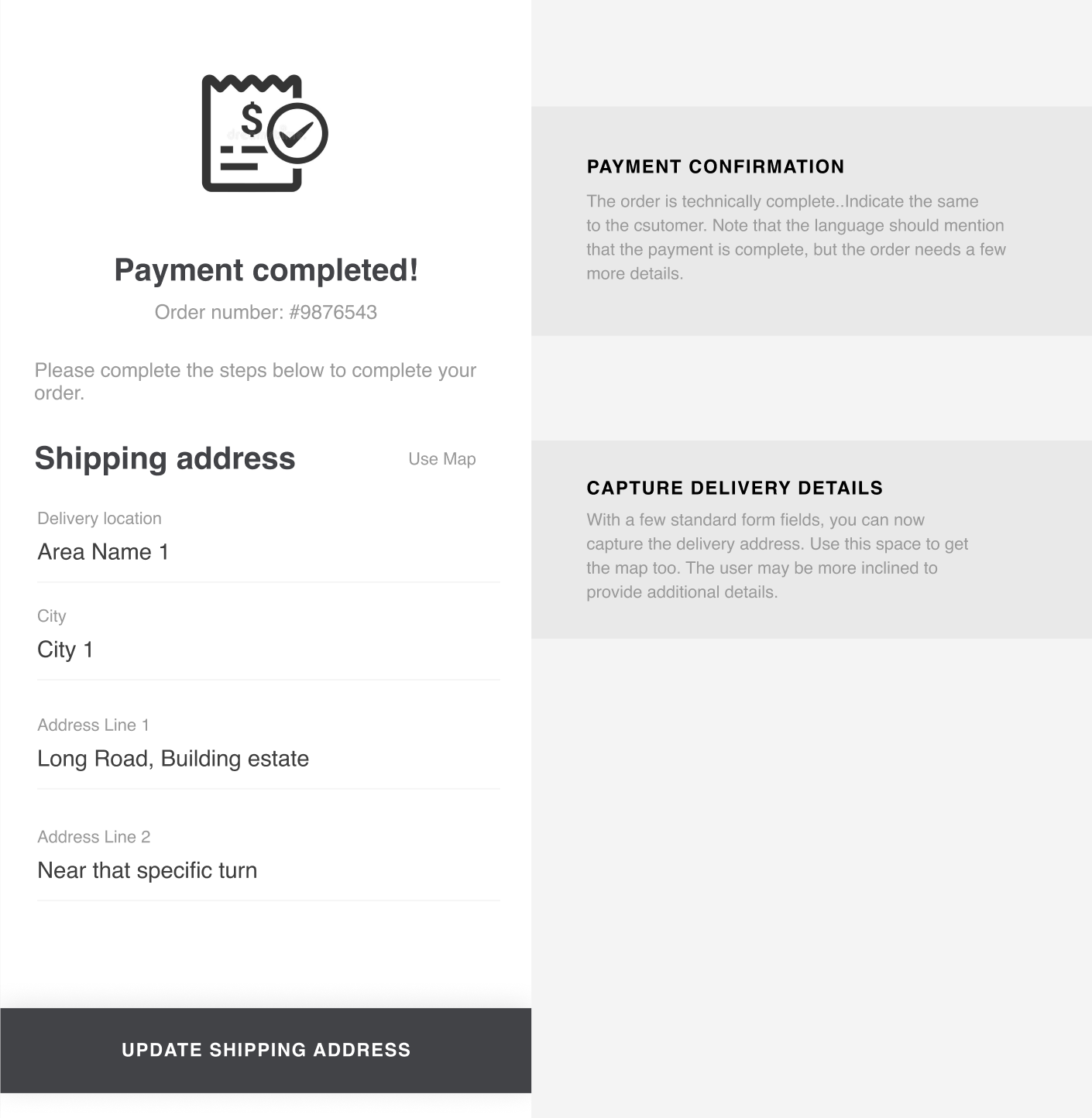
Task: Click the Payment completed! heading
Action: [266, 270]
